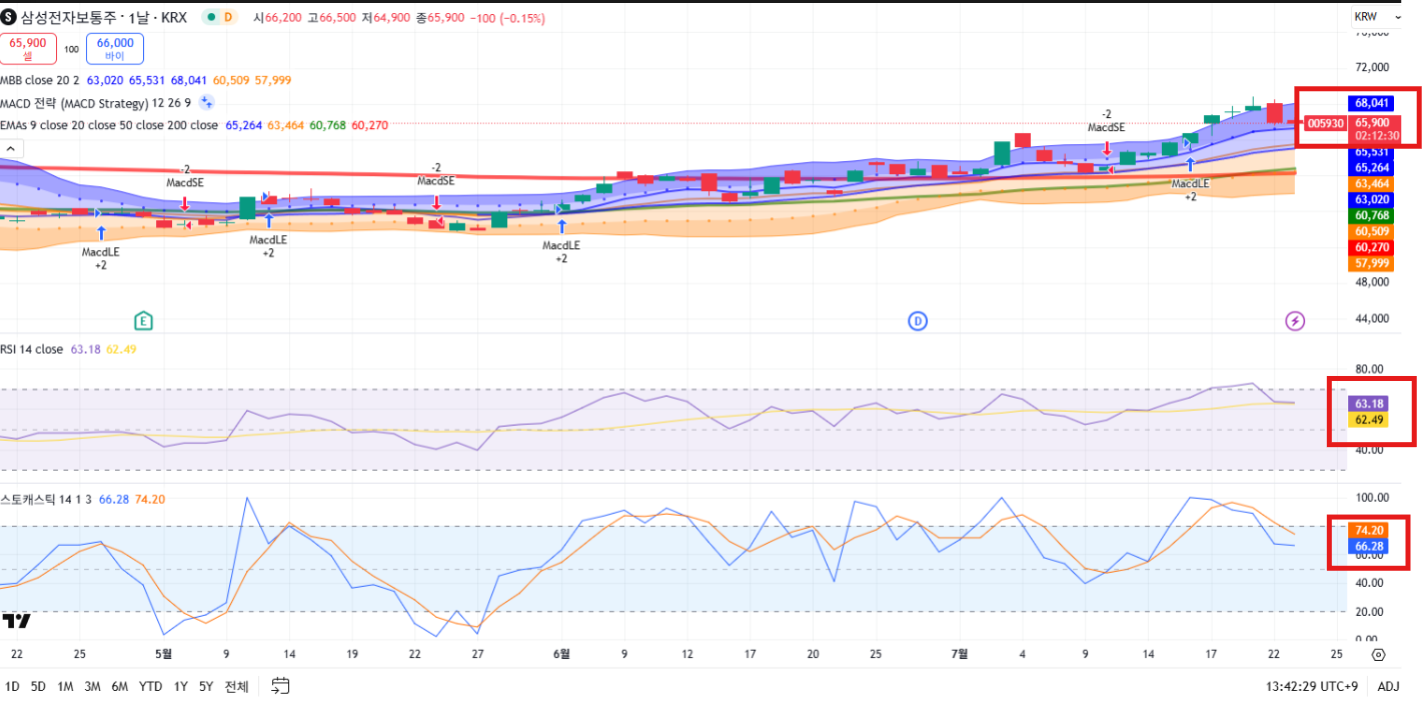
Task: Click the TradingView logo icon
Action: (16, 621)
